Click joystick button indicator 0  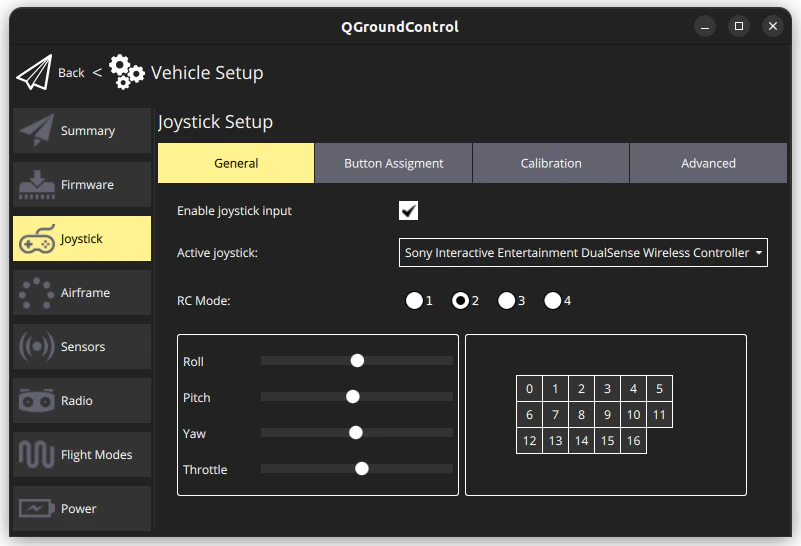529,389
